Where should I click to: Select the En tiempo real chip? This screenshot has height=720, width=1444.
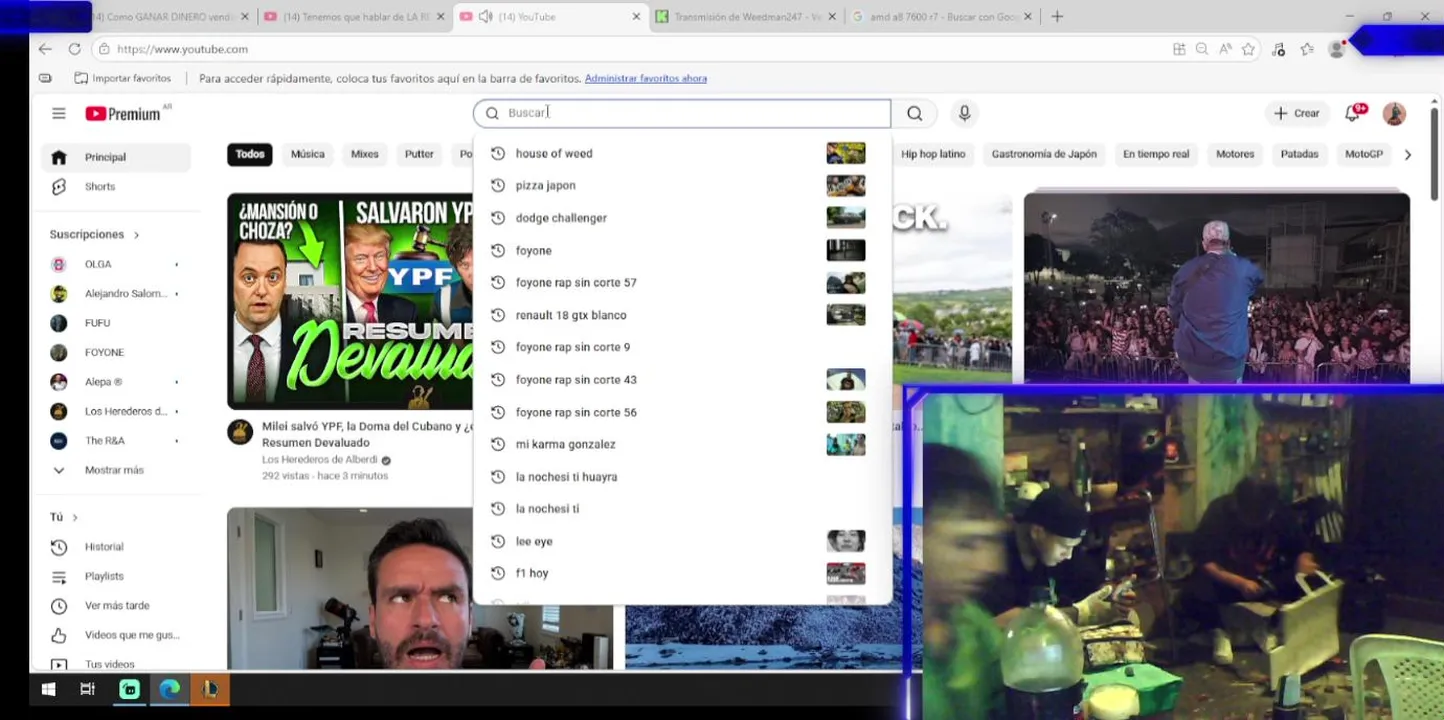point(1156,155)
